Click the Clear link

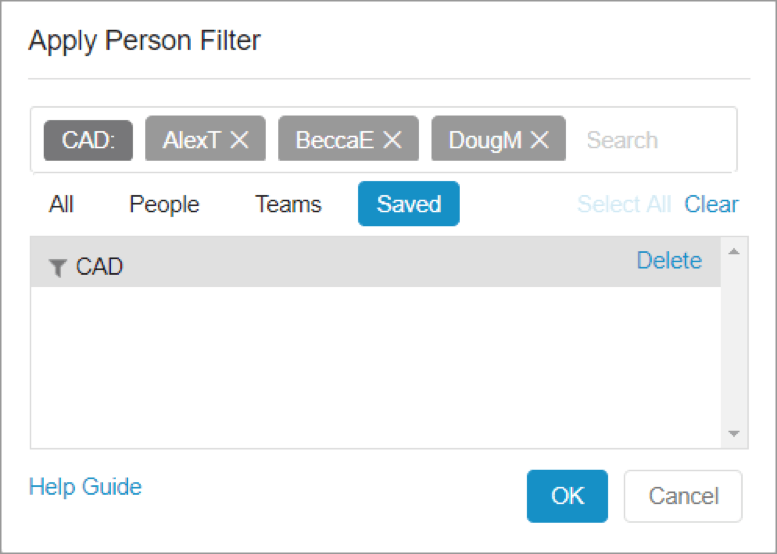(711, 204)
